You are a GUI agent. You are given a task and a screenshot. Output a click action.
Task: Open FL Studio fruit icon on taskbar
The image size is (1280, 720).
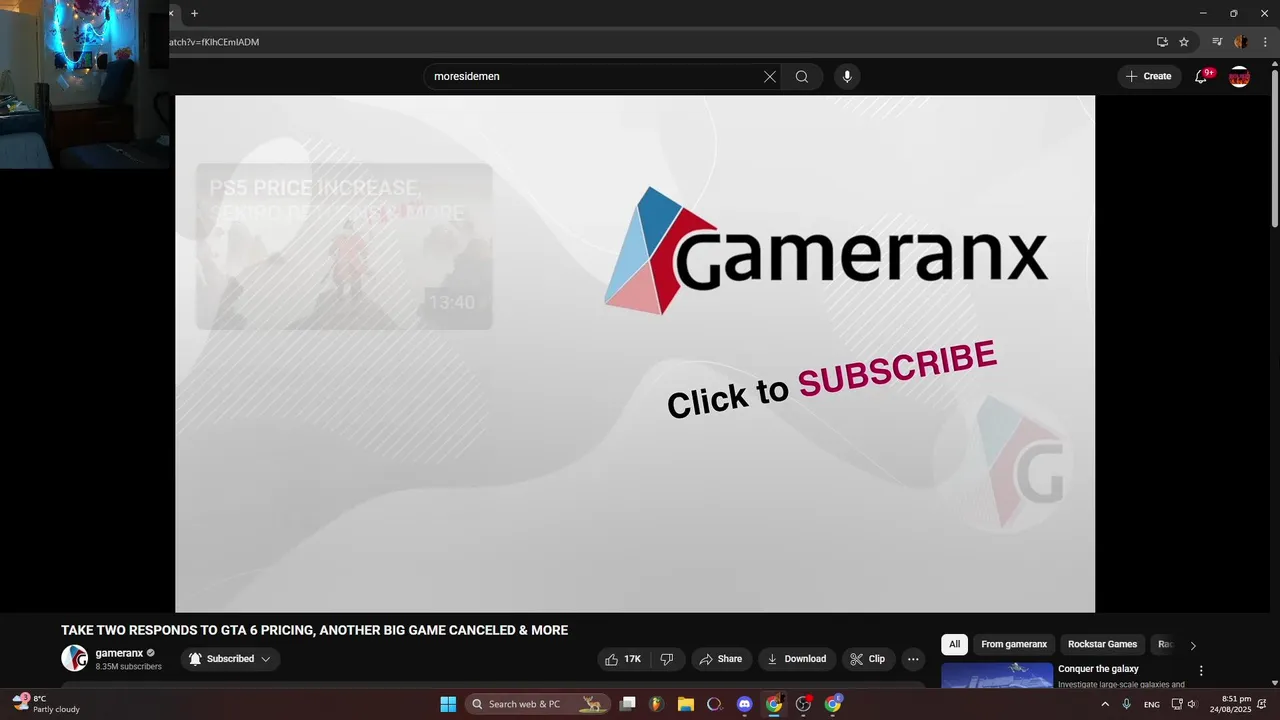click(x=656, y=704)
